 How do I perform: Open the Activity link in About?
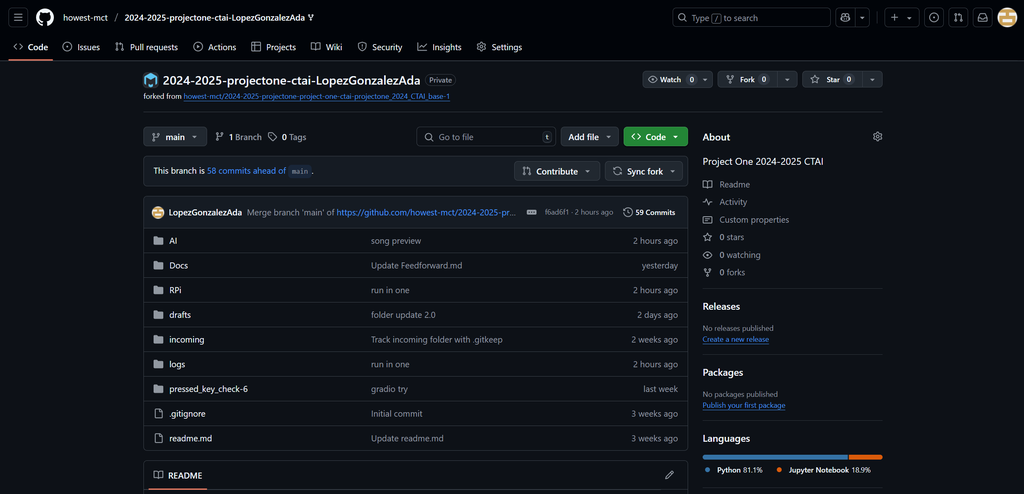(x=726, y=203)
